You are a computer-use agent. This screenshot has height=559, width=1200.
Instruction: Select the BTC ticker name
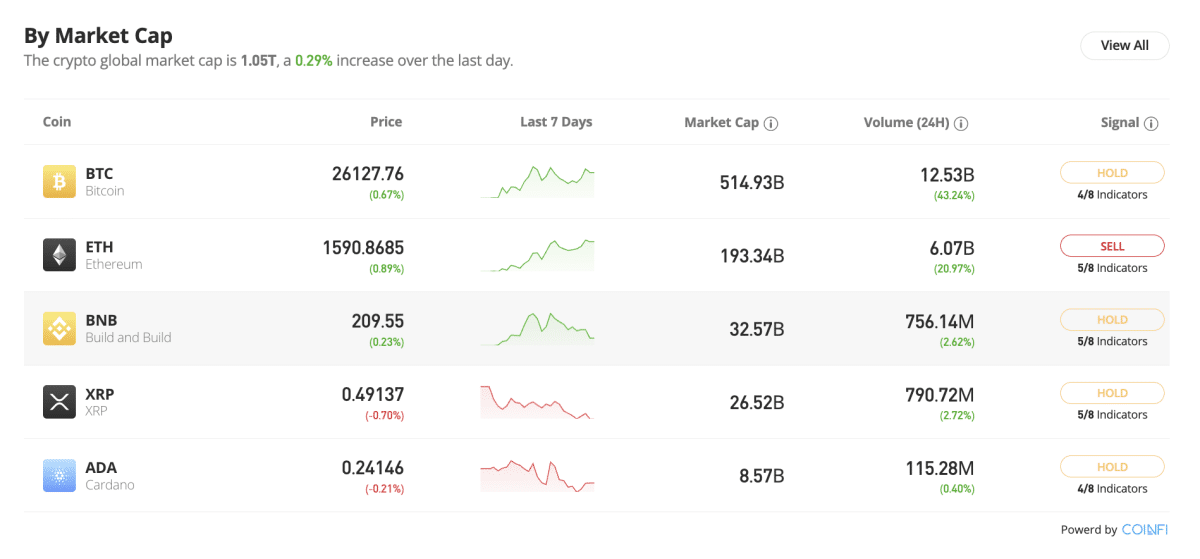click(99, 174)
